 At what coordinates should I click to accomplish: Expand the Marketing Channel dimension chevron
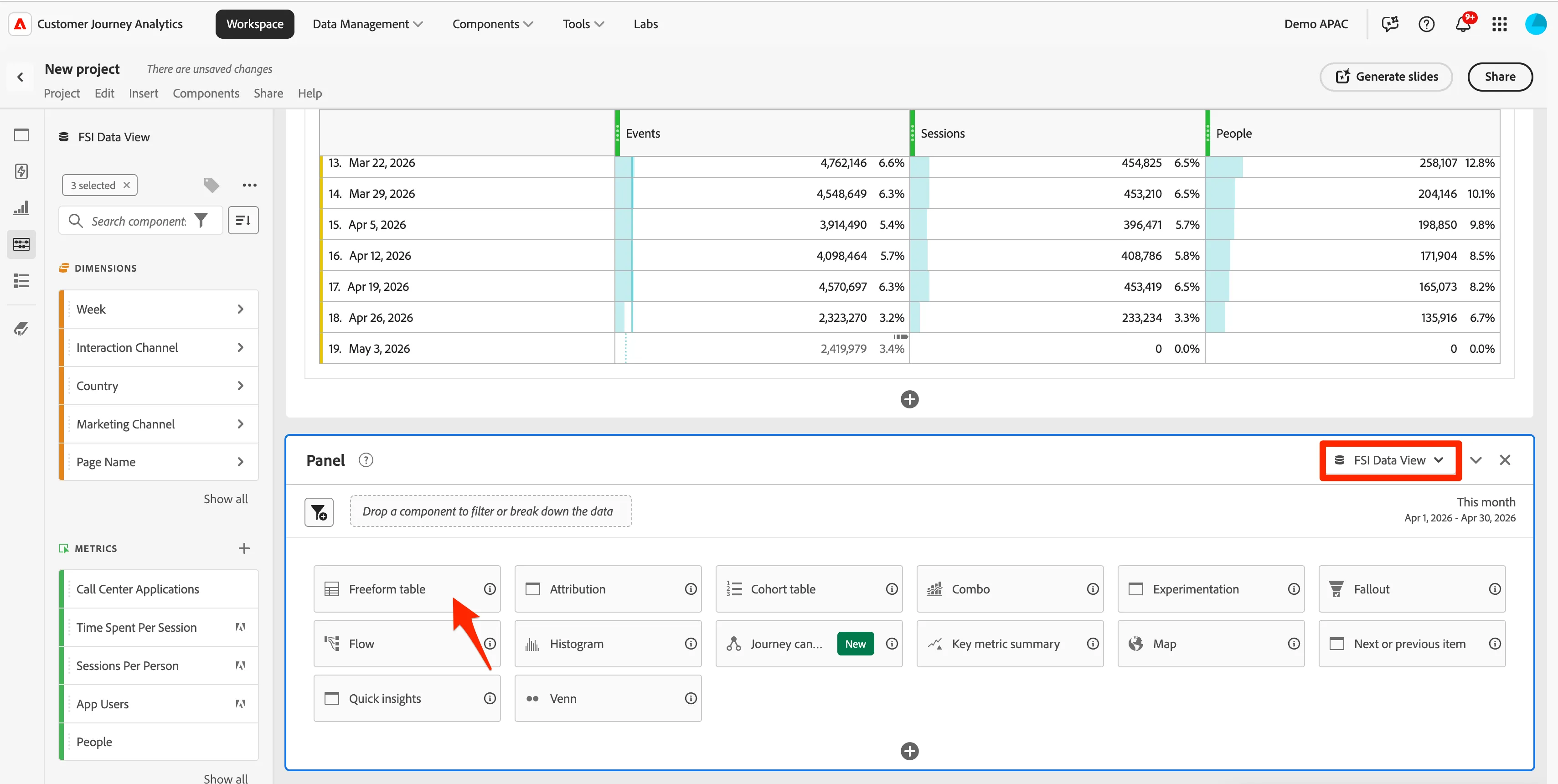click(x=241, y=424)
